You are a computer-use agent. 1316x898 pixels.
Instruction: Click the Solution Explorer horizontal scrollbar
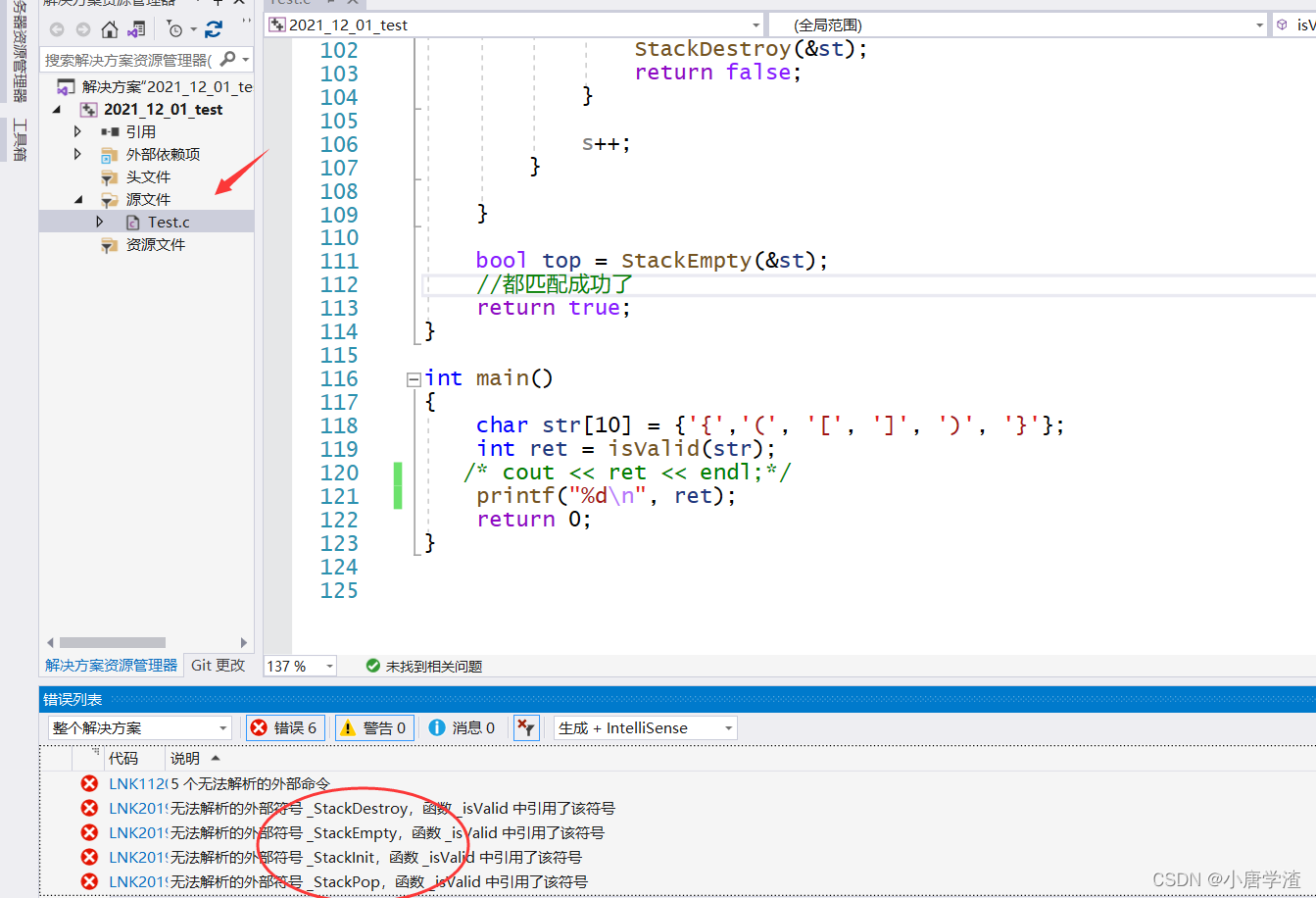(113, 643)
